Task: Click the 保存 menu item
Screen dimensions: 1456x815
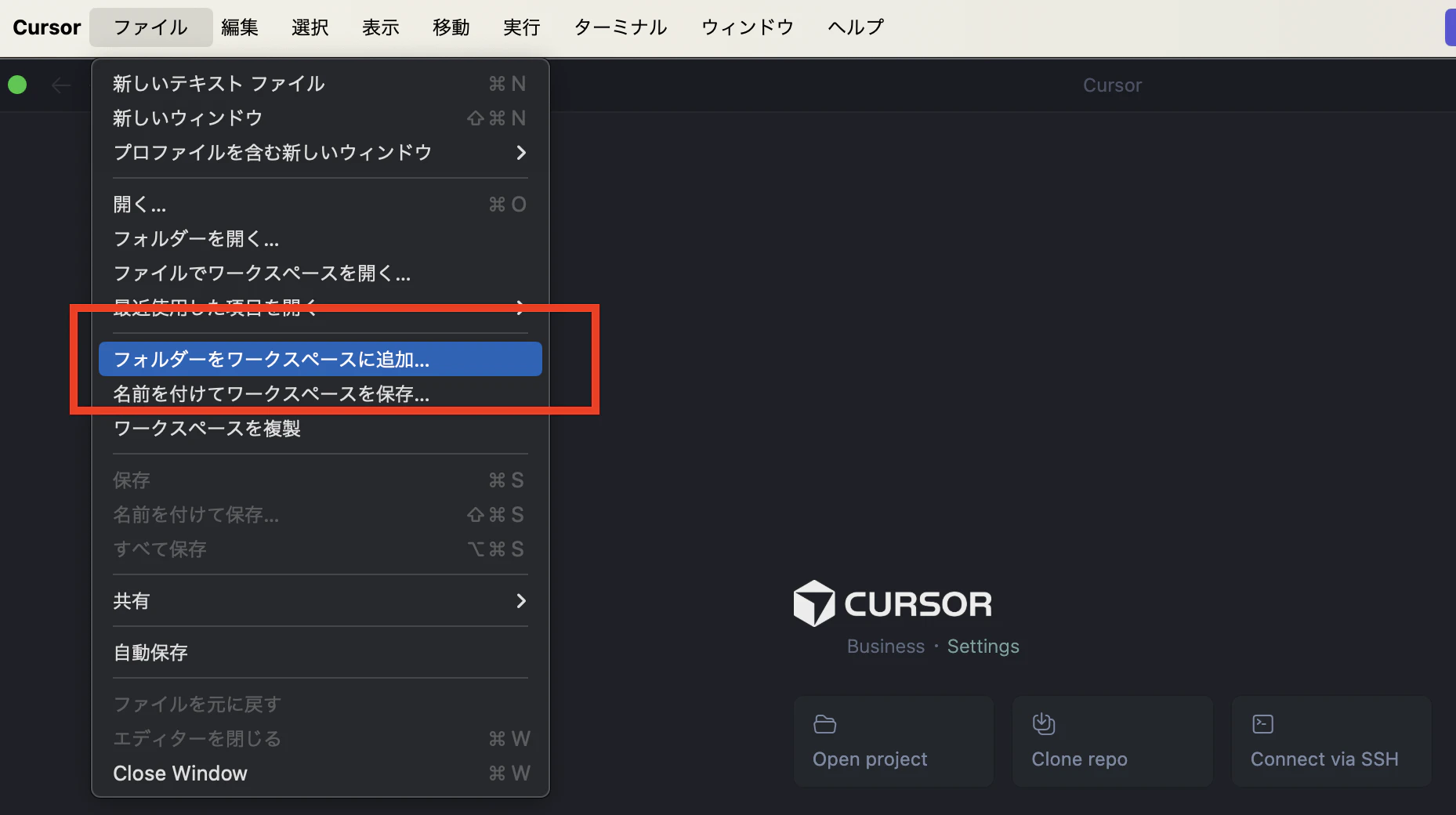Action: [321, 480]
